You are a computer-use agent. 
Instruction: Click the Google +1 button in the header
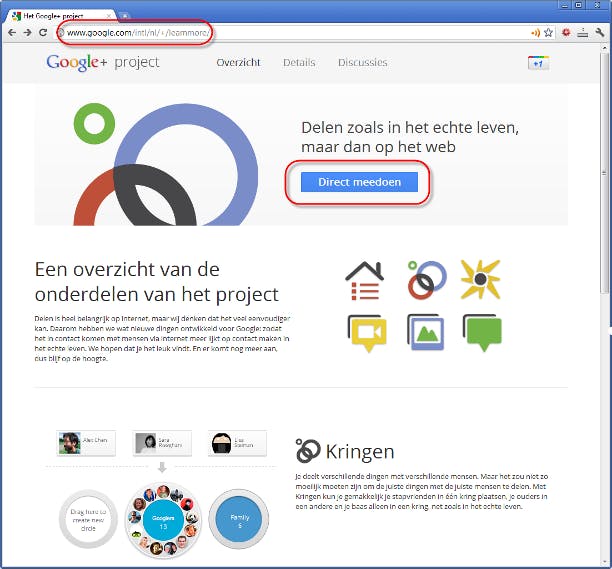click(538, 63)
